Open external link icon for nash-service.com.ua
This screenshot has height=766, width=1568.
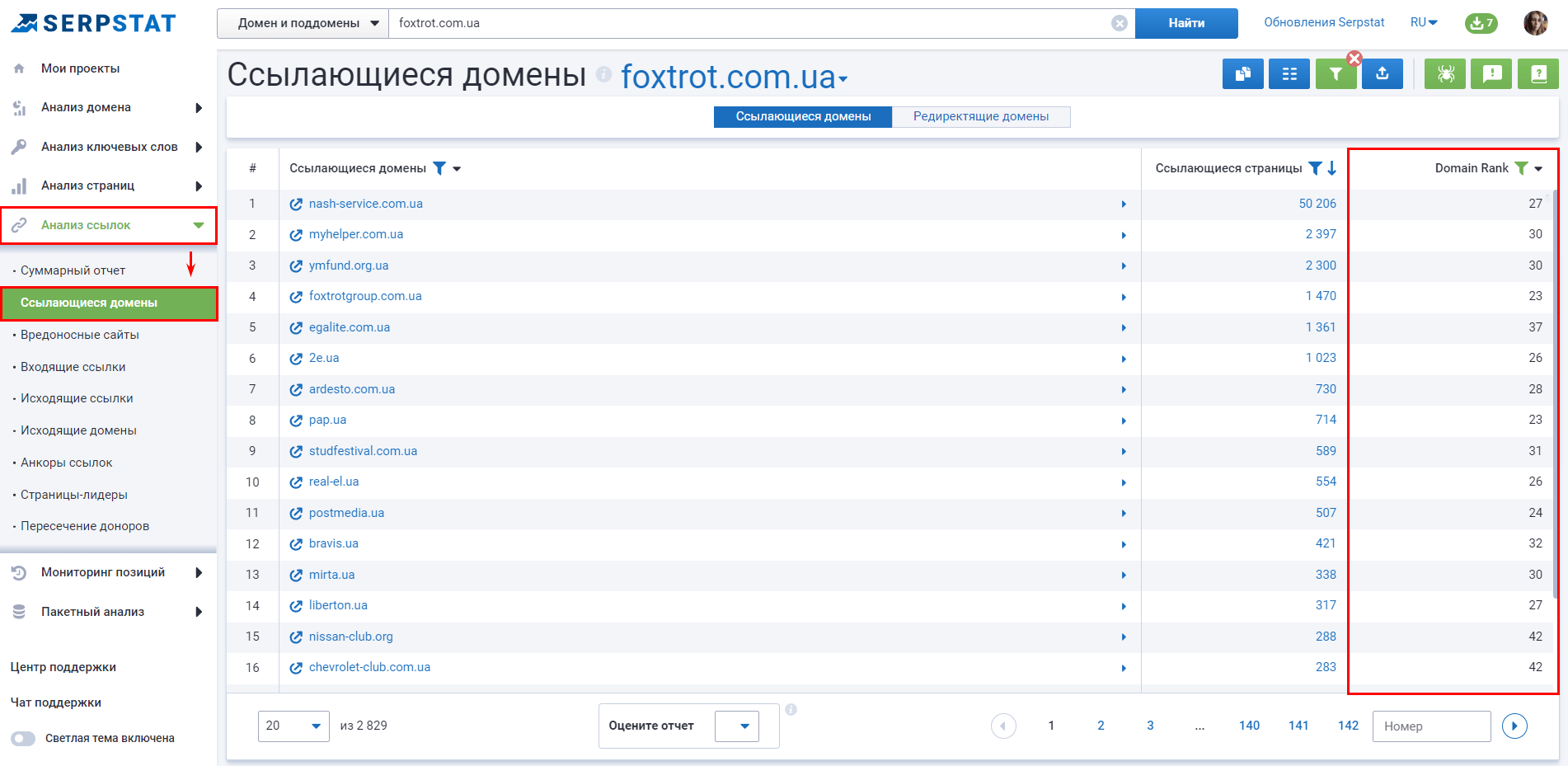296,204
